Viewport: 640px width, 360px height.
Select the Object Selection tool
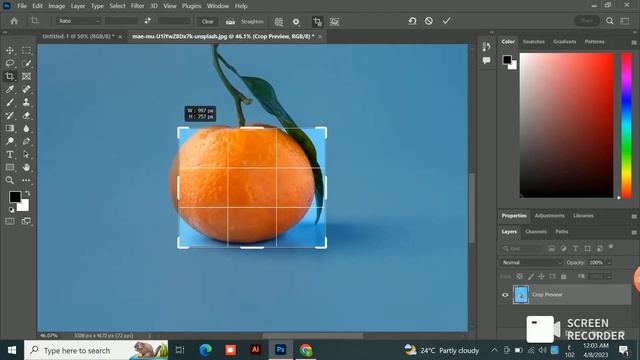pyautogui.click(x=27, y=63)
